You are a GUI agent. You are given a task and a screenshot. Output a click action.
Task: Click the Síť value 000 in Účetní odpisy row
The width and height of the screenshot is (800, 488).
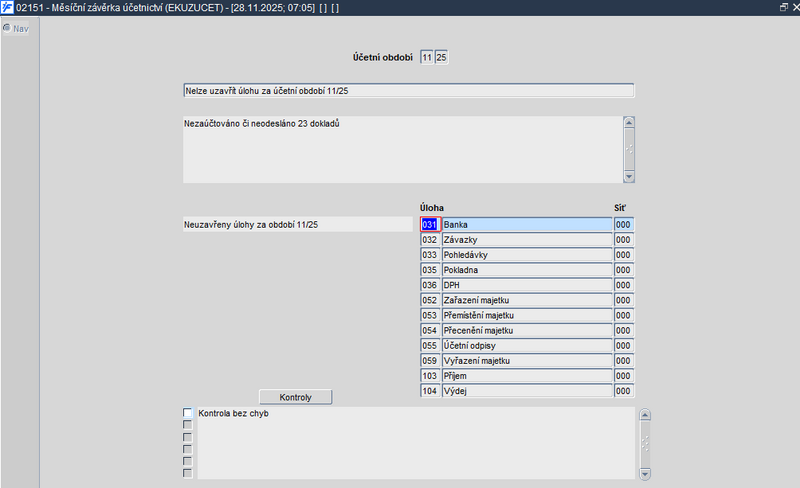click(623, 346)
